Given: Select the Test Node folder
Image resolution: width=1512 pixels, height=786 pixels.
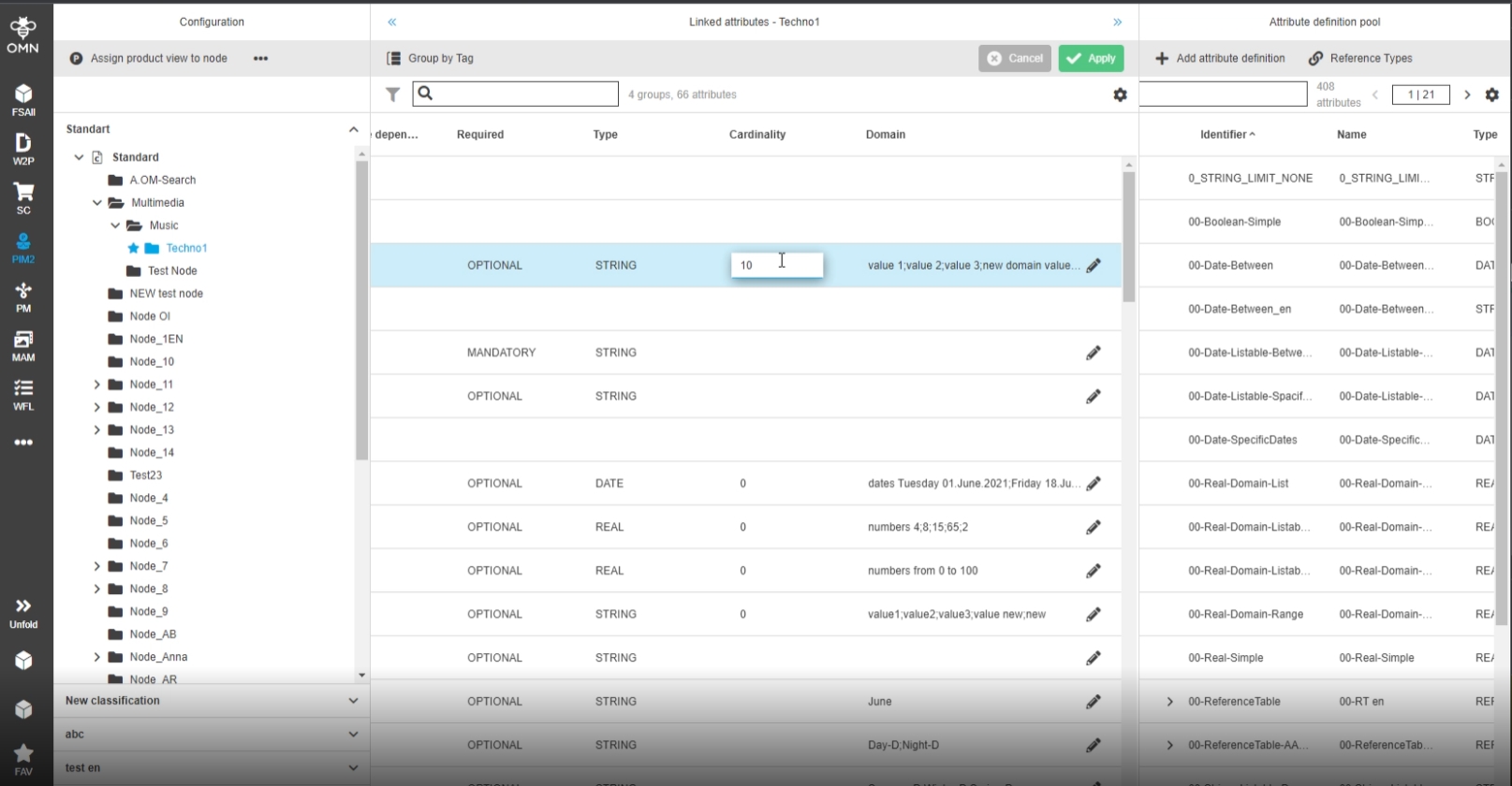Looking at the screenshot, I should [x=172, y=271].
